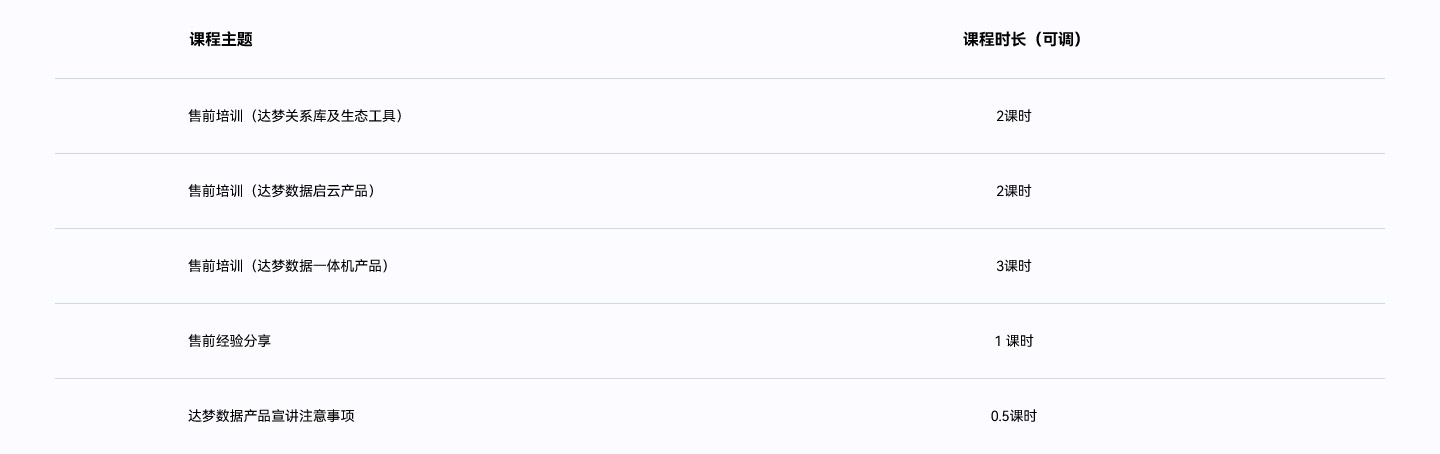Image resolution: width=1440 pixels, height=454 pixels.
Task: Click the 1 课时 duration cell
Action: click(x=1013, y=341)
